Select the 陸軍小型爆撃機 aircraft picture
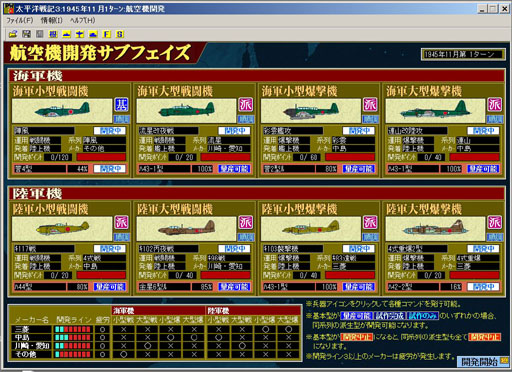 [x=311, y=229]
